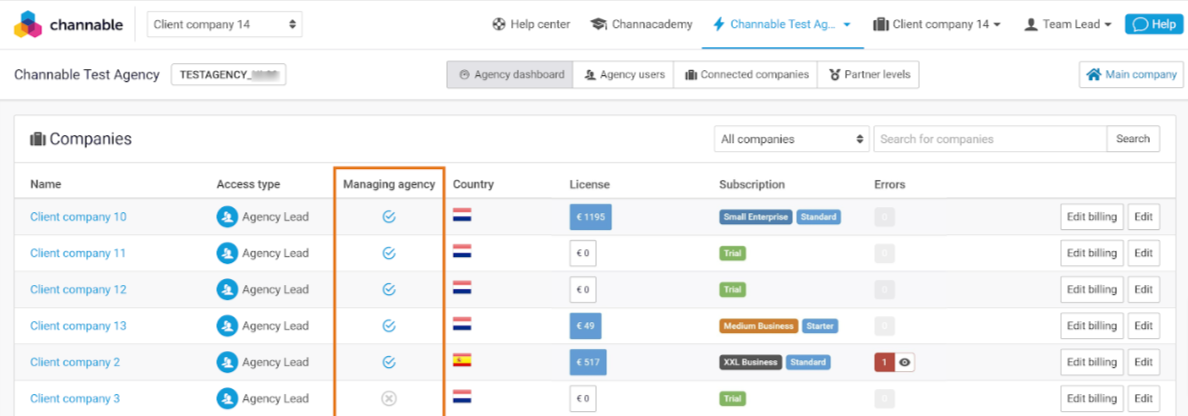Click the € 0 license of Client company 11

[x=583, y=253]
